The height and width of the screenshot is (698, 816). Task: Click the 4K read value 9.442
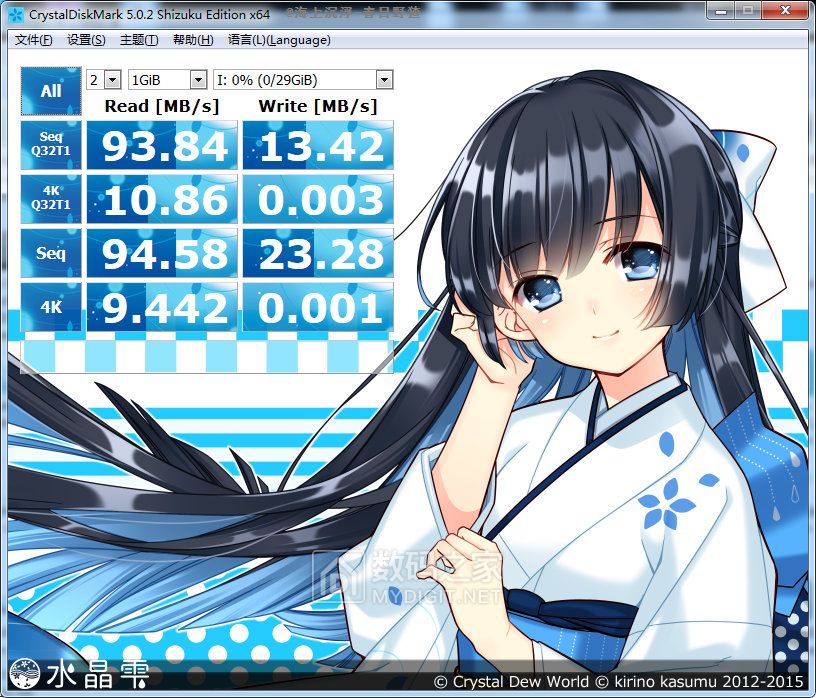click(162, 307)
